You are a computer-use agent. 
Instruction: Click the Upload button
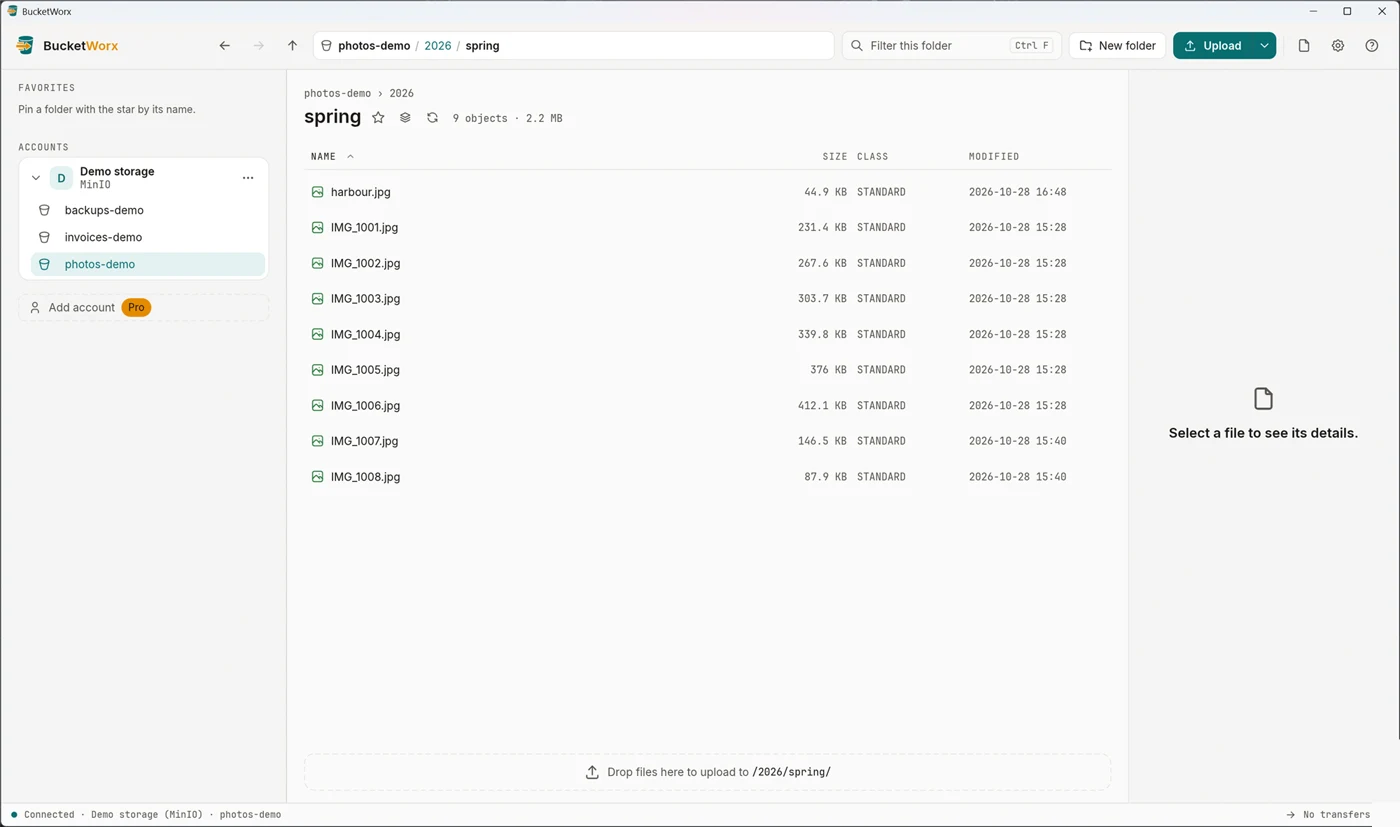point(1213,46)
